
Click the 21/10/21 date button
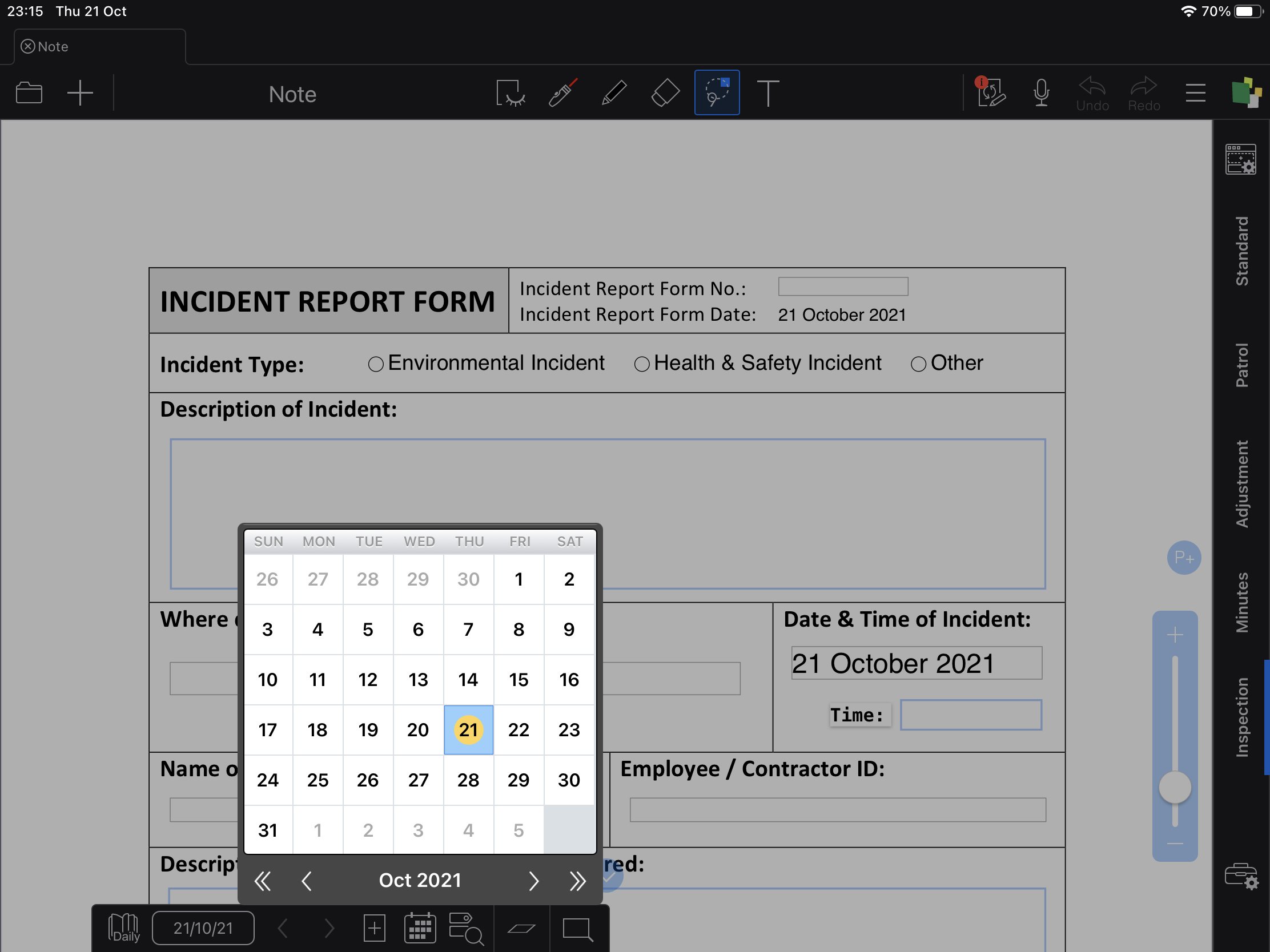coord(203,928)
